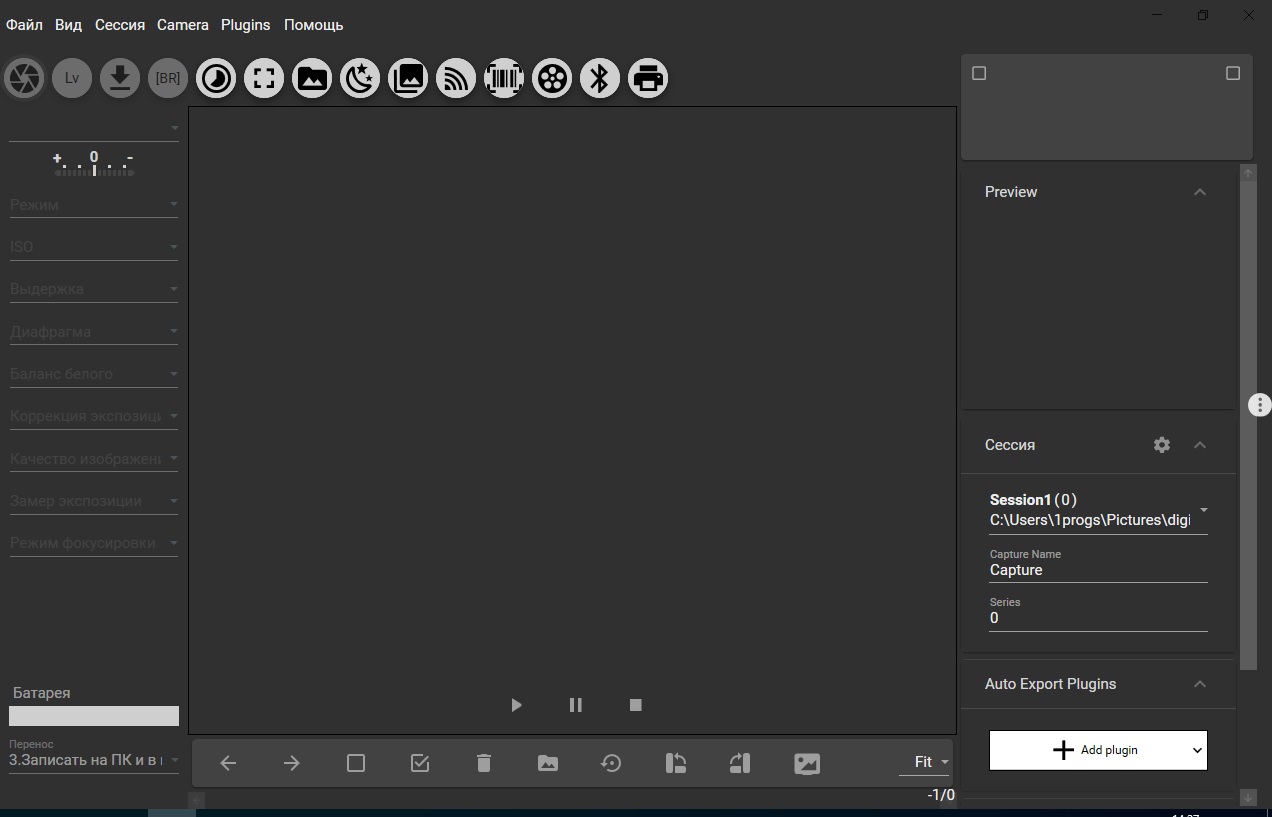Screen dimensions: 1272x817
Task: Open the barcode scanner icon
Action: tap(504, 78)
